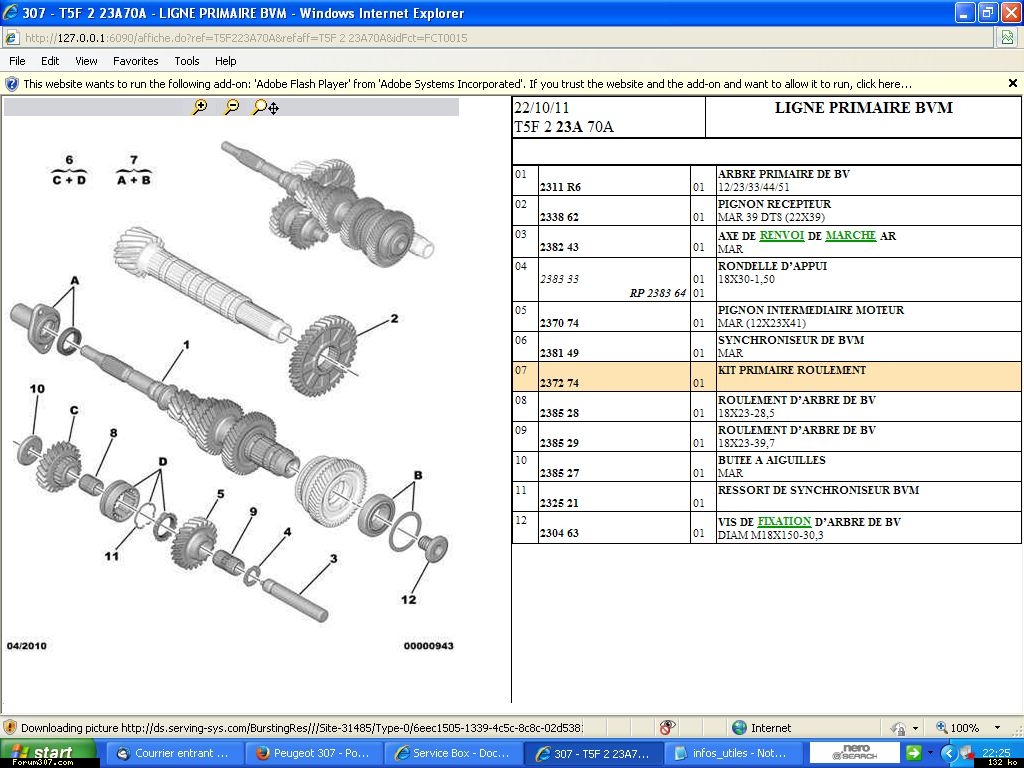Click the status bar security shield icon
Viewport: 1024px width, 768px height.
[x=10, y=728]
